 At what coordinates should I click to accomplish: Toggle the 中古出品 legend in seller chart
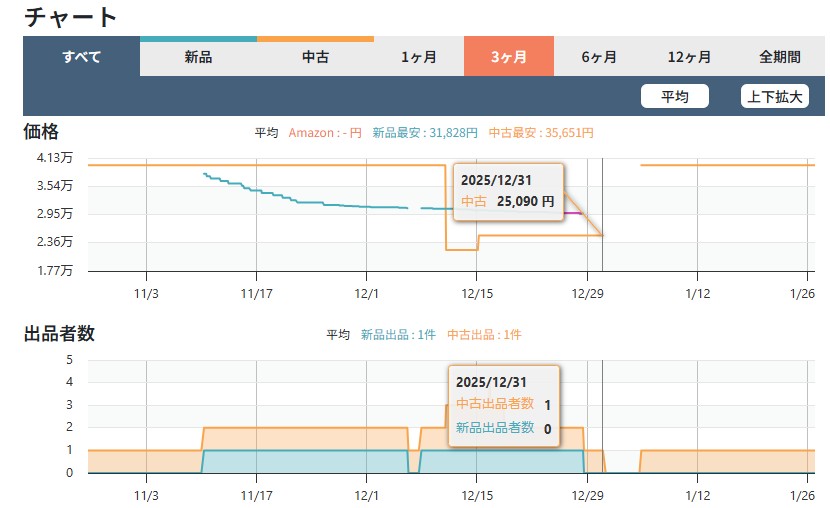pos(484,335)
